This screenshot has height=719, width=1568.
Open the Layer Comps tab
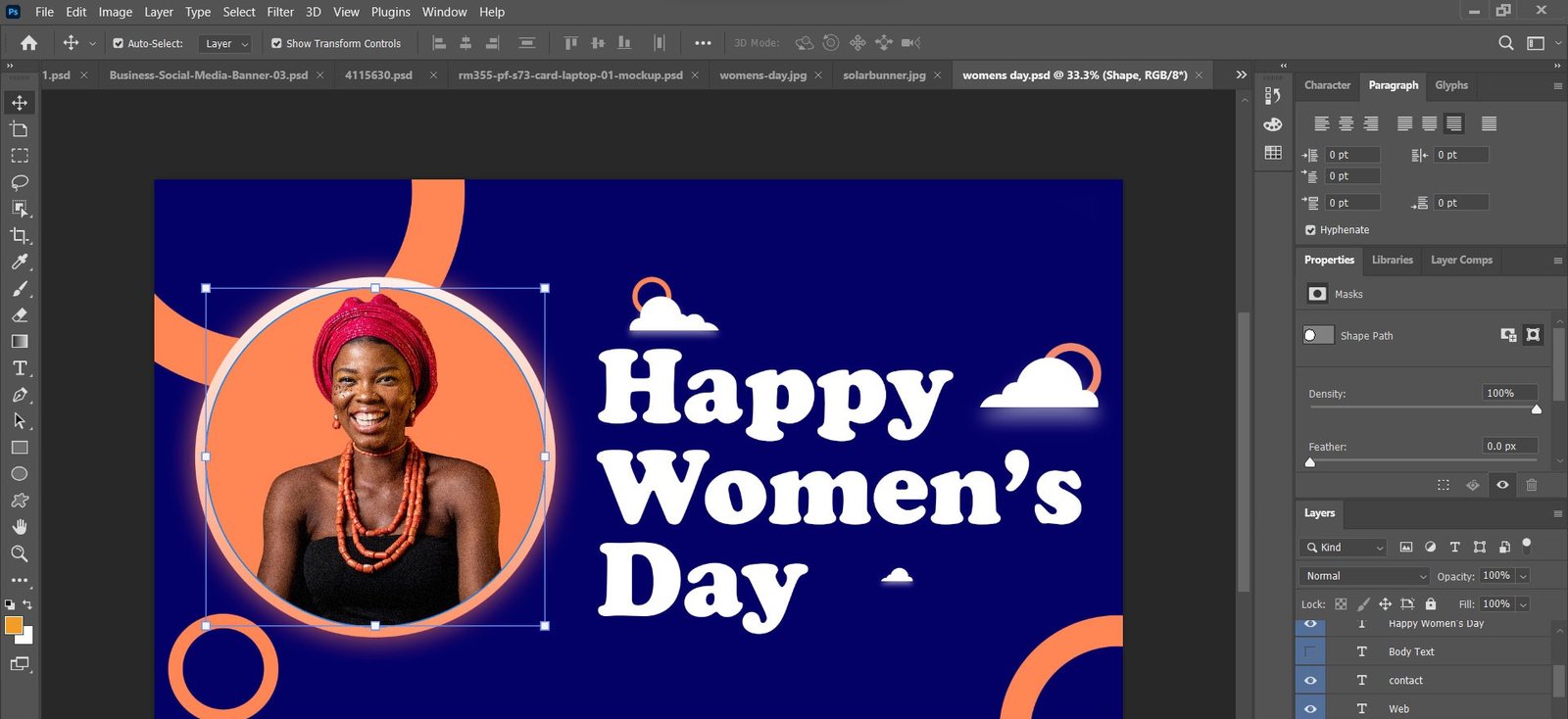point(1461,260)
